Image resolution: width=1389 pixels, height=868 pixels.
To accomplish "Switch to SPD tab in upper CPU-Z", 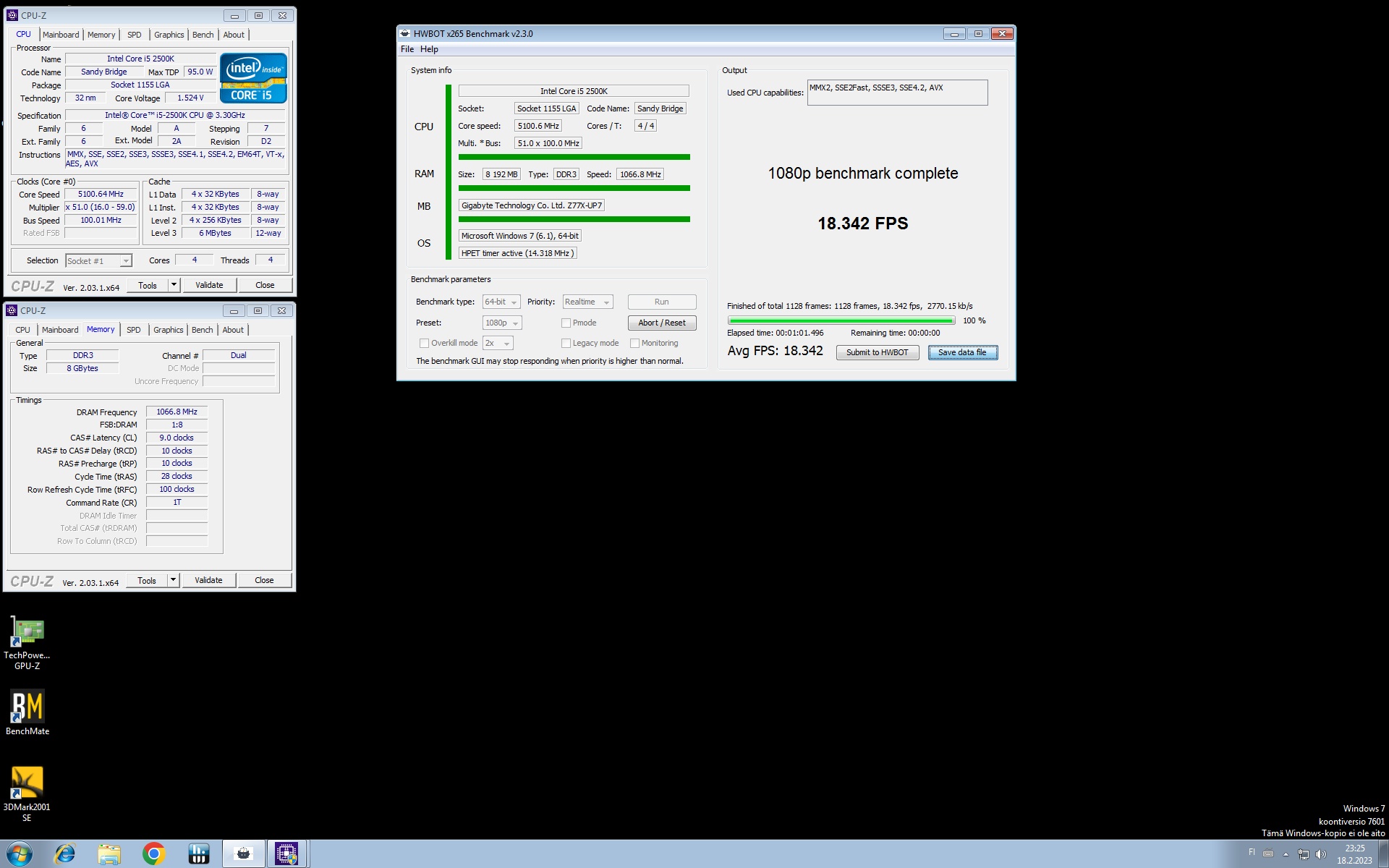I will point(135,35).
